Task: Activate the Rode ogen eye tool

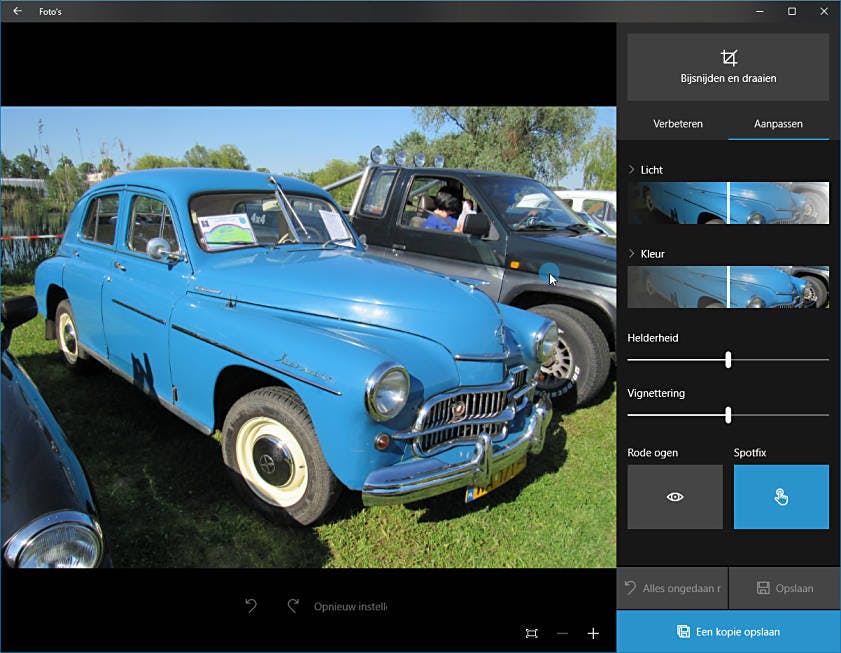Action: 675,497
